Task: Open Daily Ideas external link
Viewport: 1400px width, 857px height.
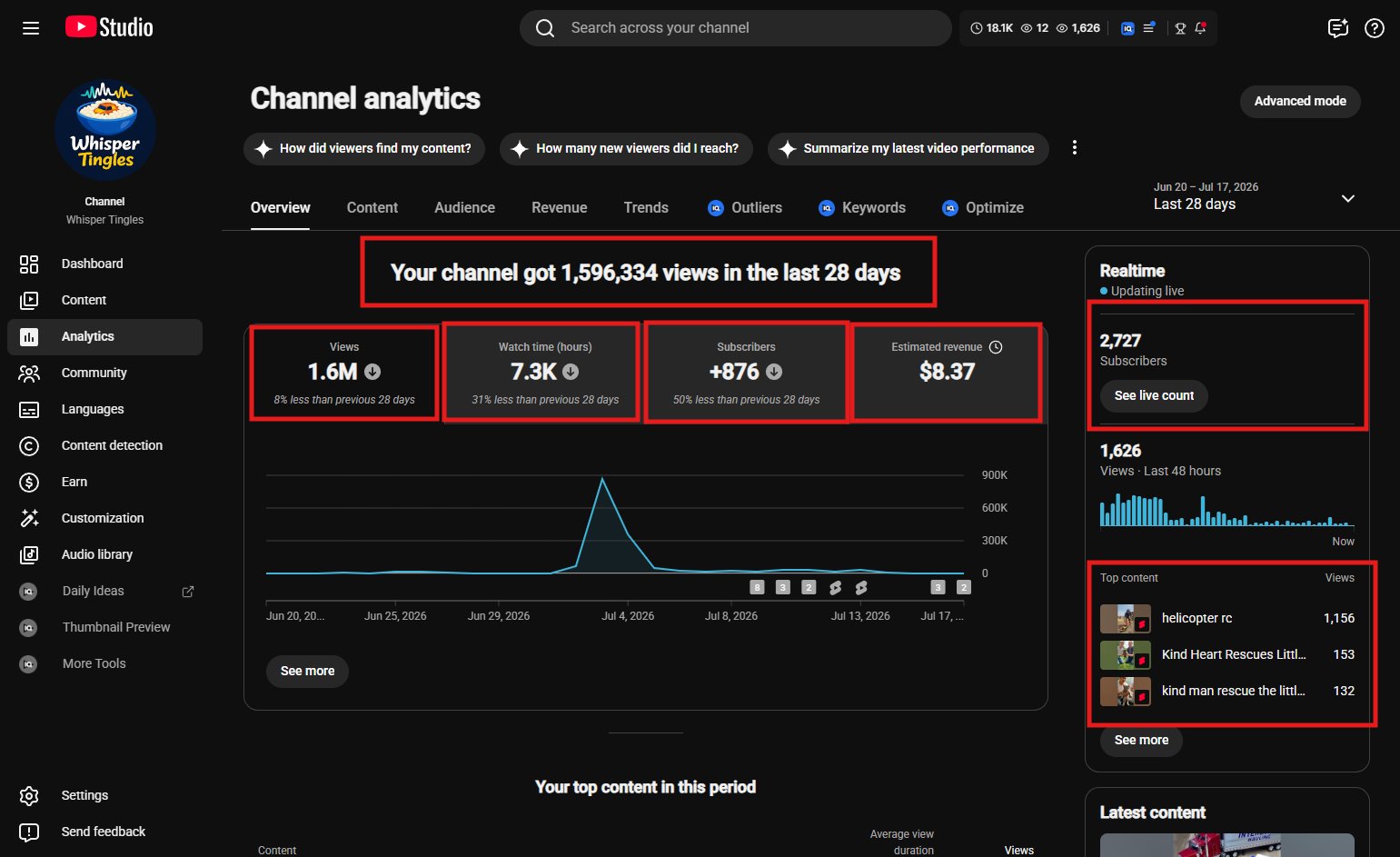Action: pyautogui.click(x=104, y=591)
